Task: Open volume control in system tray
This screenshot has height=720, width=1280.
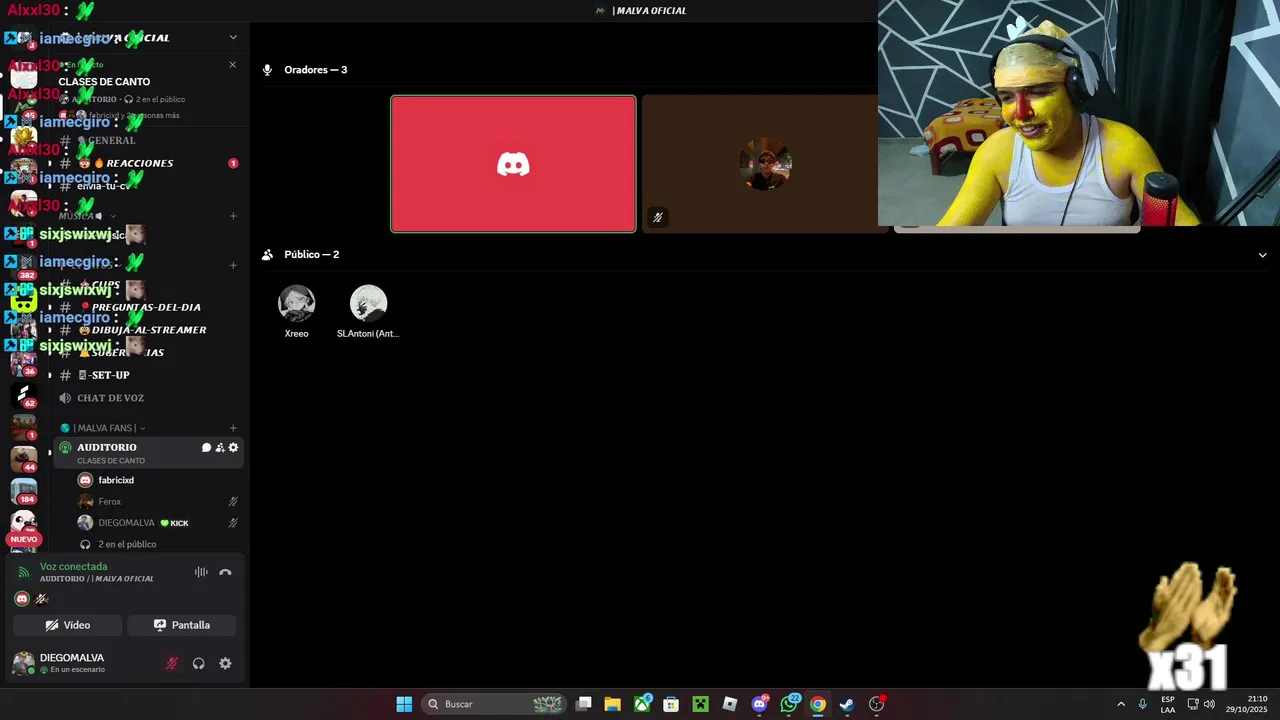Action: [1209, 704]
